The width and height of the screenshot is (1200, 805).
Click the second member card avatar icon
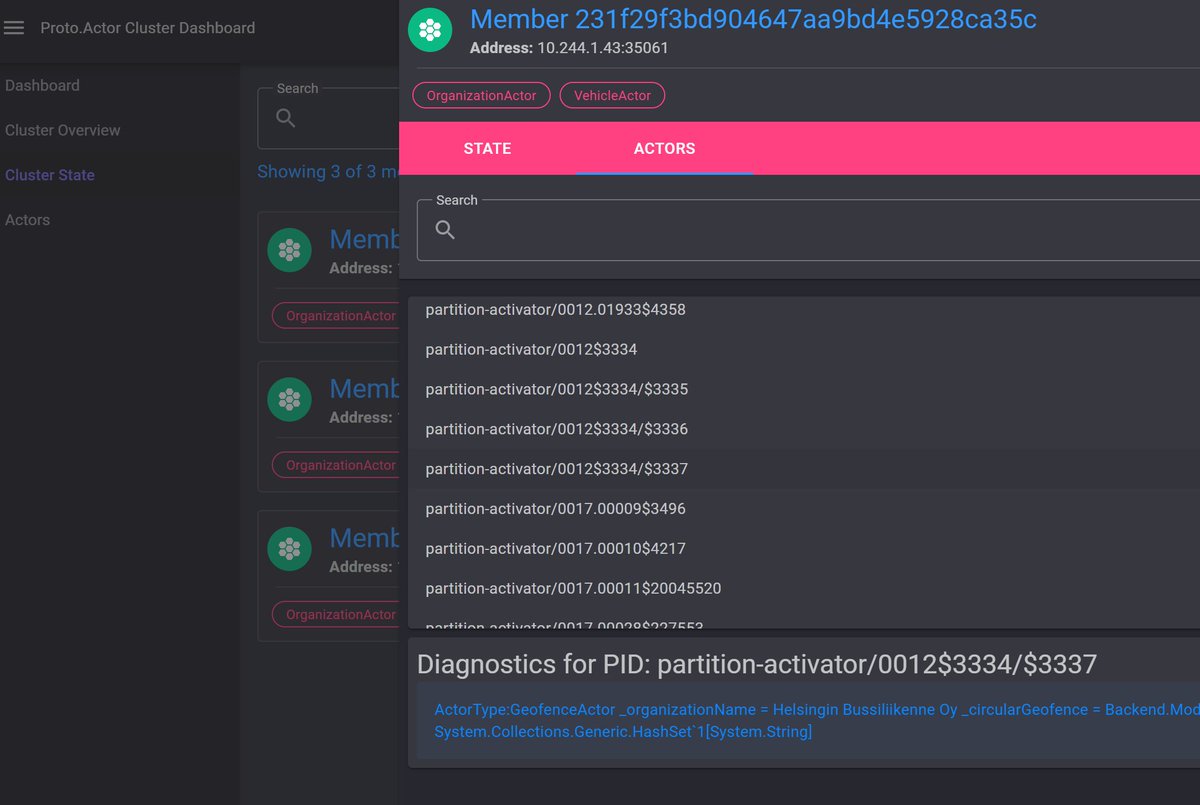289,400
